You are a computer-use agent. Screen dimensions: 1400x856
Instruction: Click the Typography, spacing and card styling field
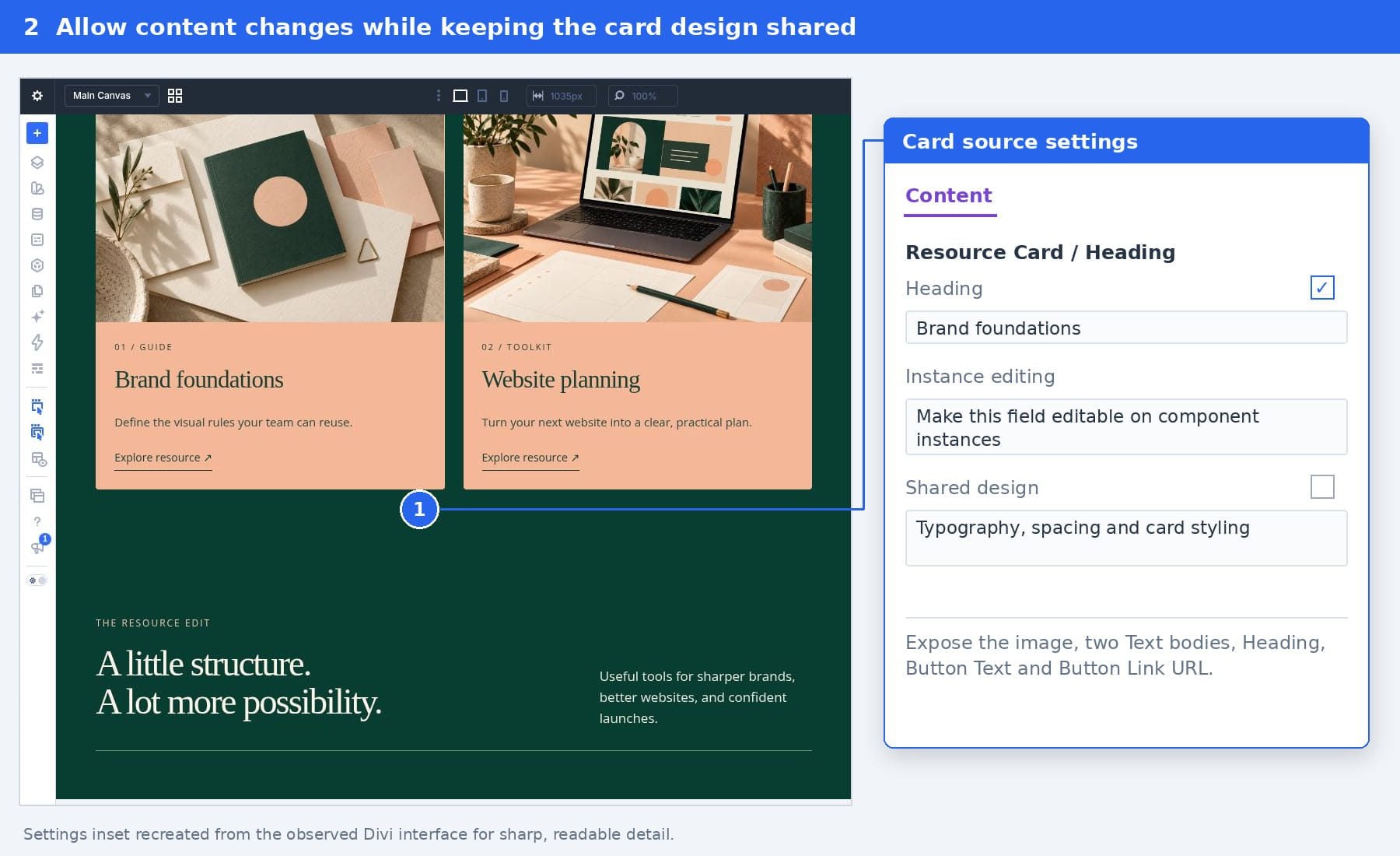tap(1126, 539)
